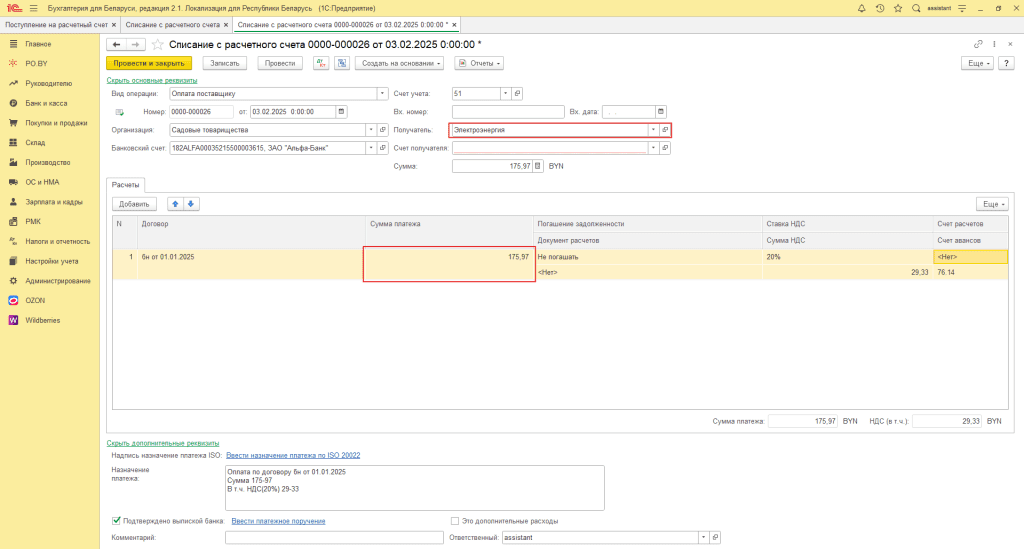Open notifications bell
This screenshot has width=1024, height=549.
click(x=861, y=8)
